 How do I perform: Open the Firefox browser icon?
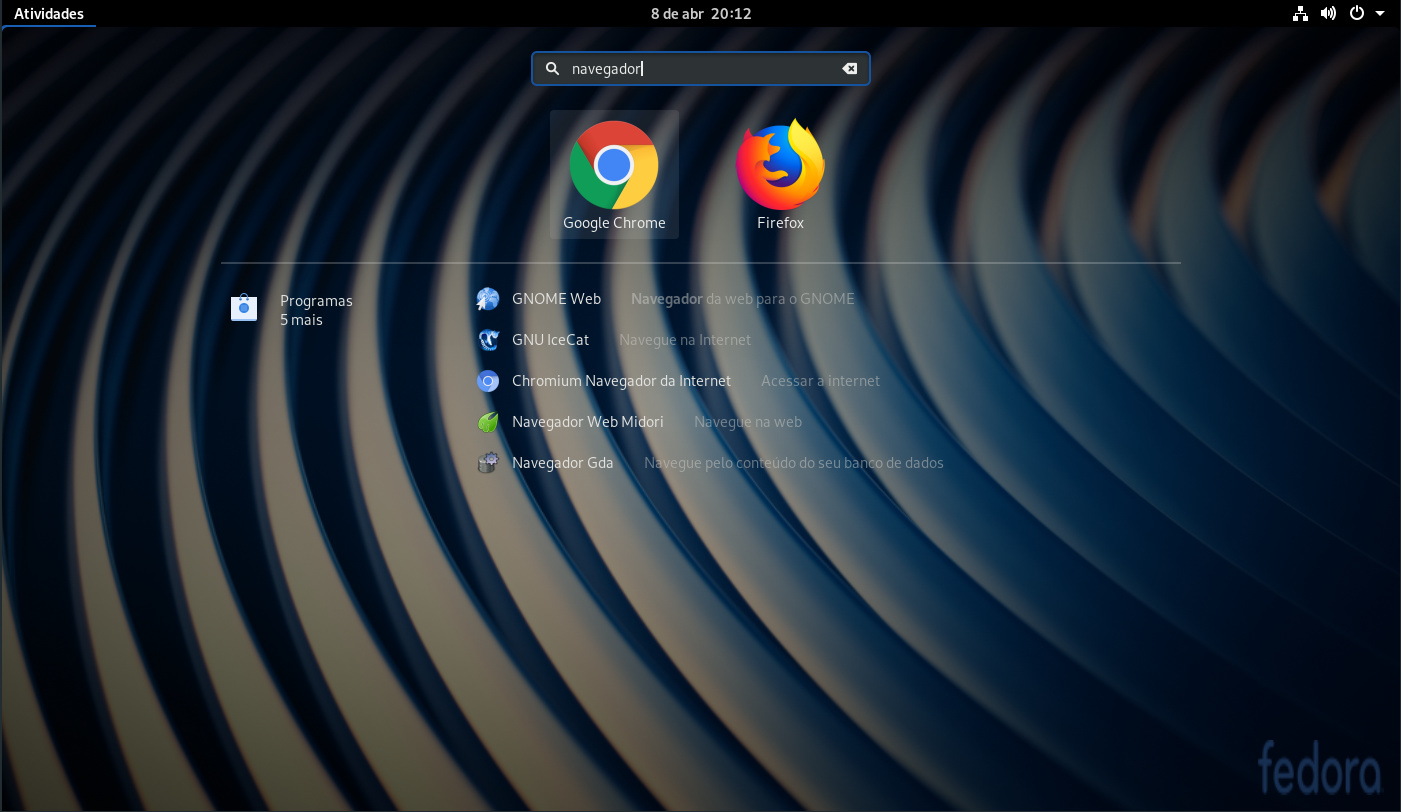click(780, 166)
